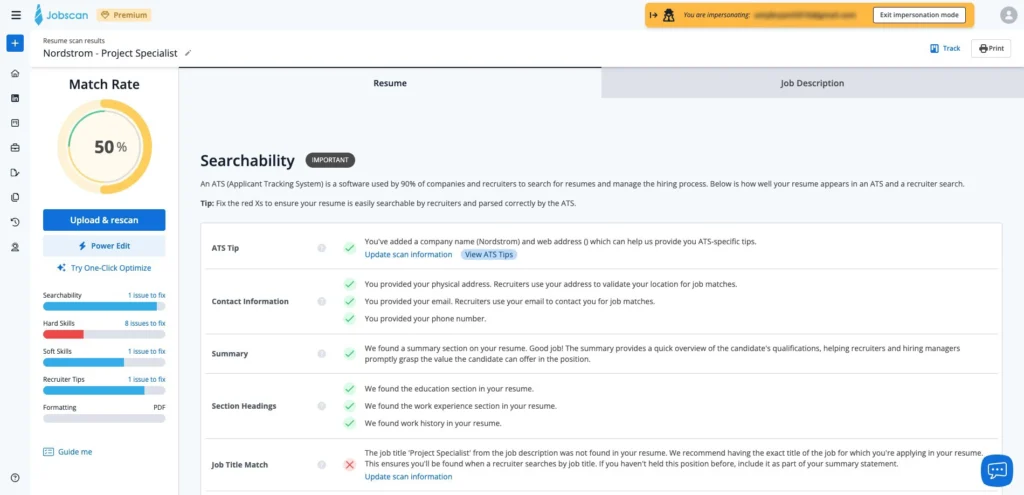The width and height of the screenshot is (1024, 495).
Task: Click the Recruiter Tips progress bar
Action: point(104,391)
